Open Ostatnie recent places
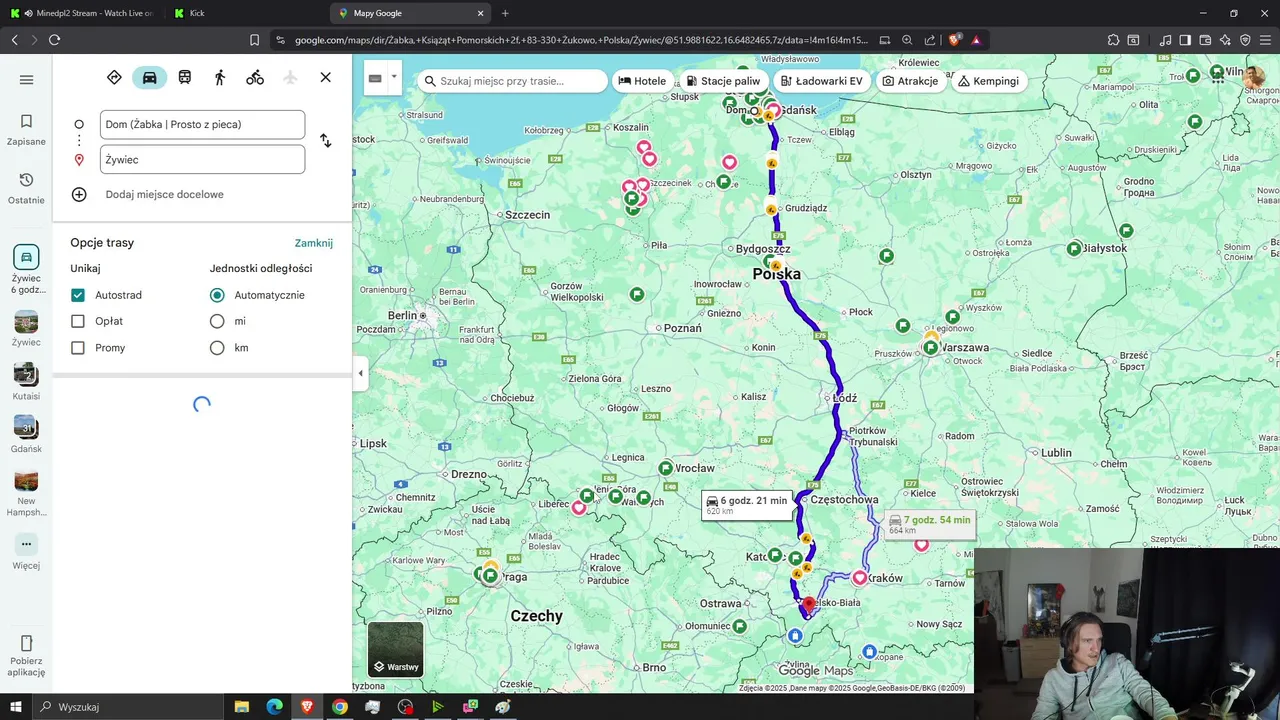Viewport: 1280px width, 720px height. pyautogui.click(x=26, y=188)
